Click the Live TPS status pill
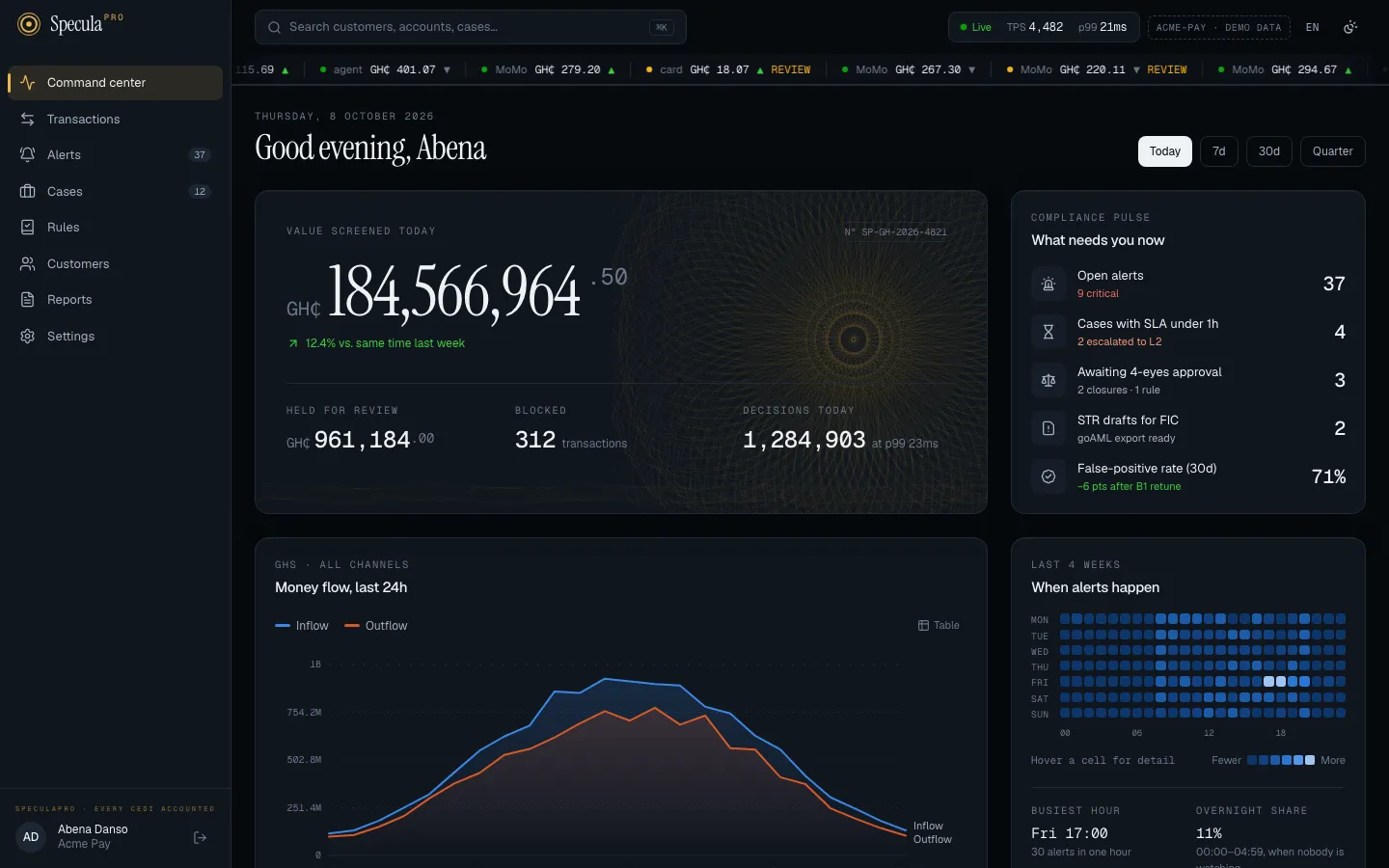Screen dimensions: 1389x868 pyautogui.click(x=1044, y=27)
